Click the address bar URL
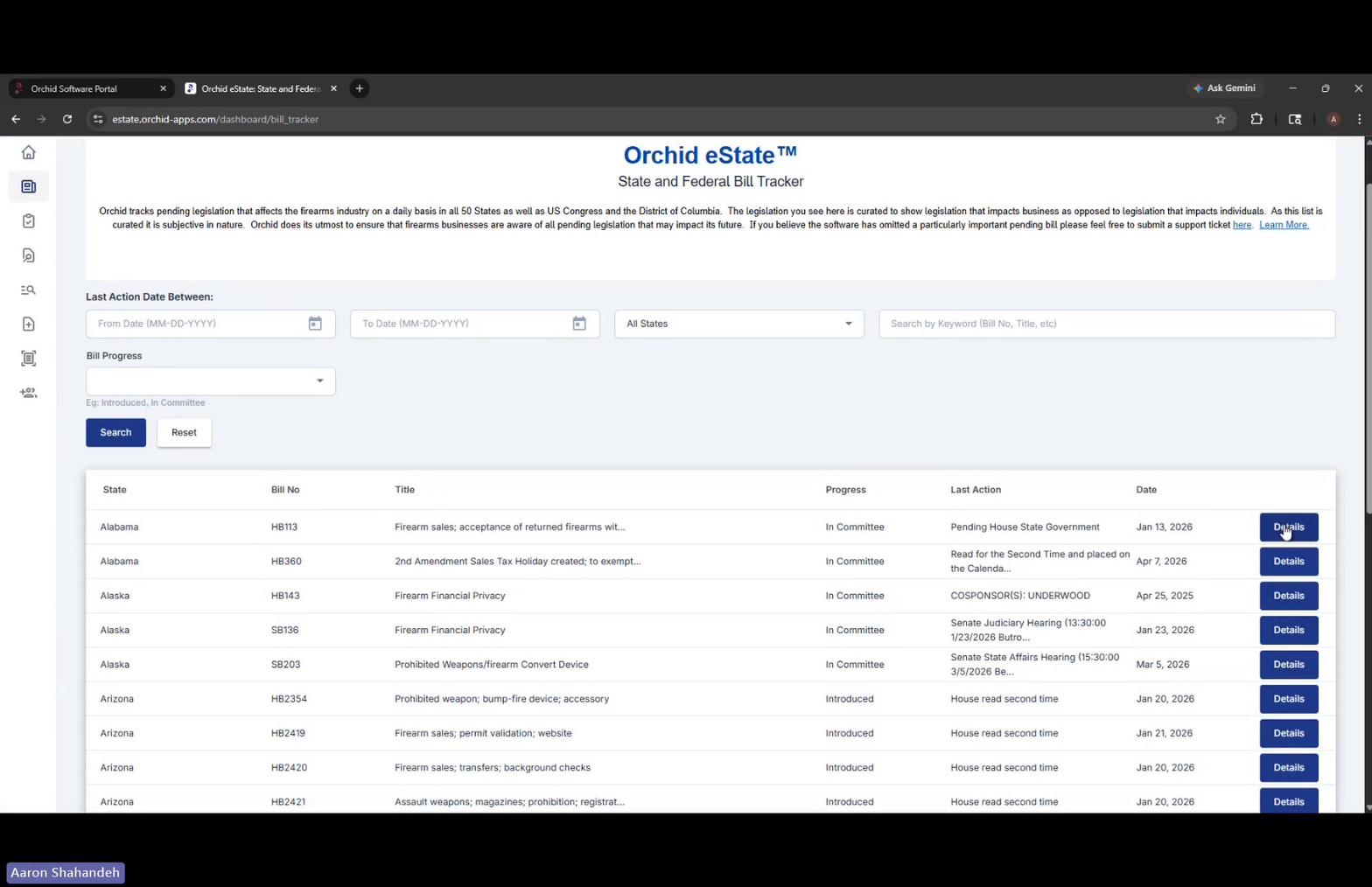 215,119
